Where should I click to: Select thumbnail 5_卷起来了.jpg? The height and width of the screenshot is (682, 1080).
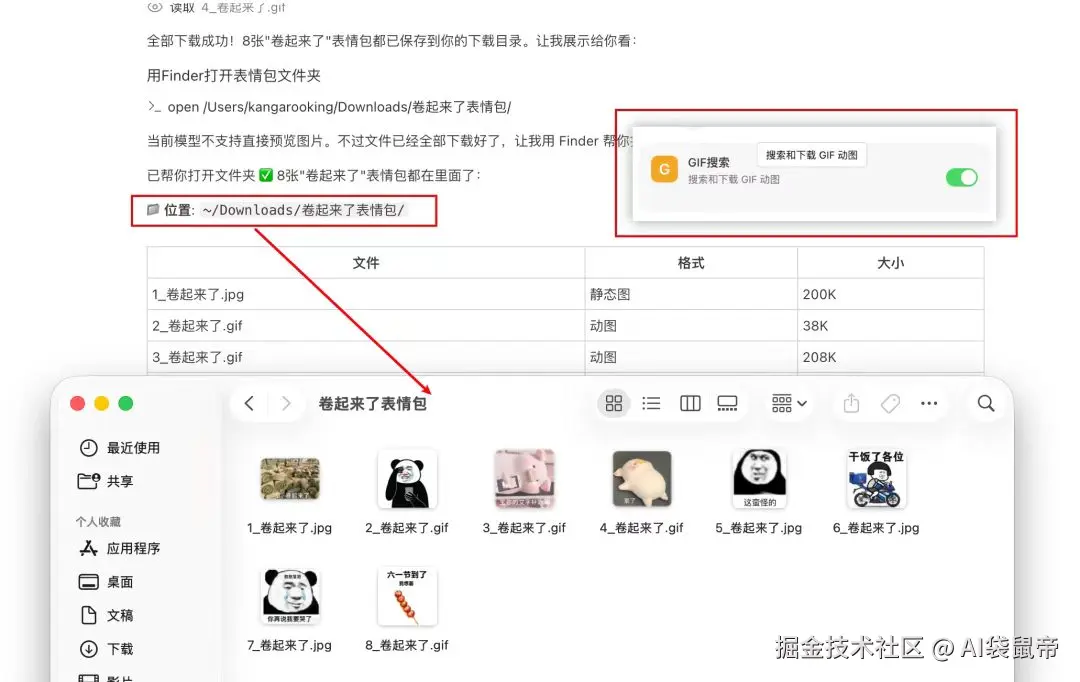tap(758, 479)
